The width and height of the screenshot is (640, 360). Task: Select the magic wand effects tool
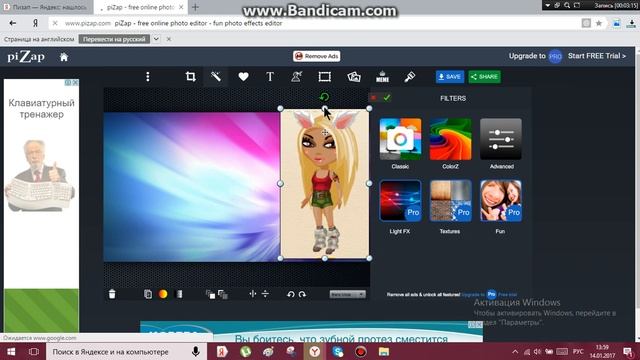click(216, 77)
